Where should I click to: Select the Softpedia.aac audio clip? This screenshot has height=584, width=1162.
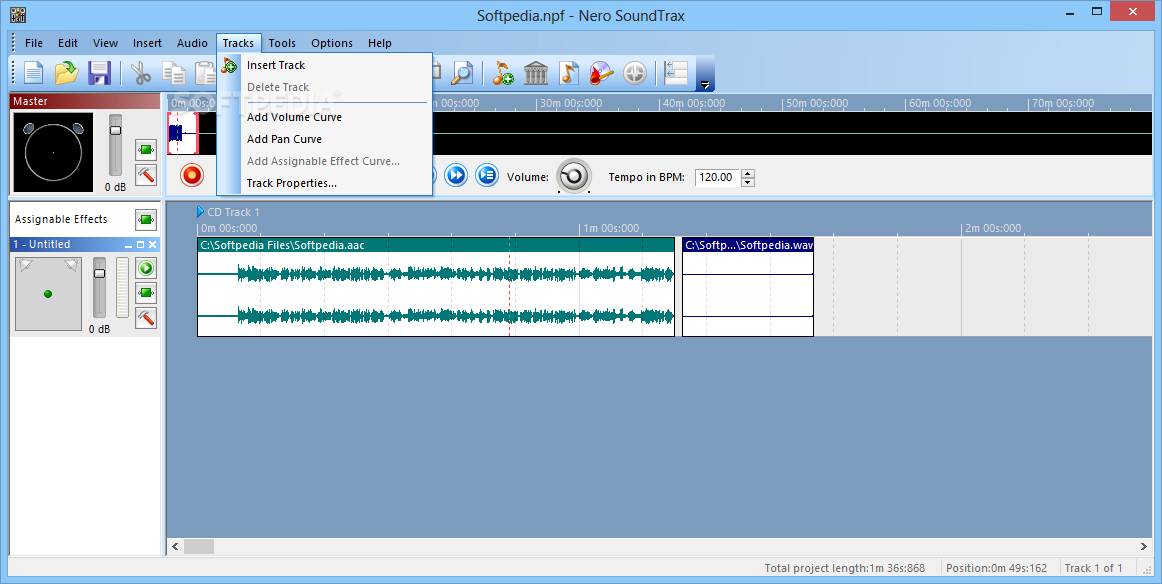tap(436, 287)
